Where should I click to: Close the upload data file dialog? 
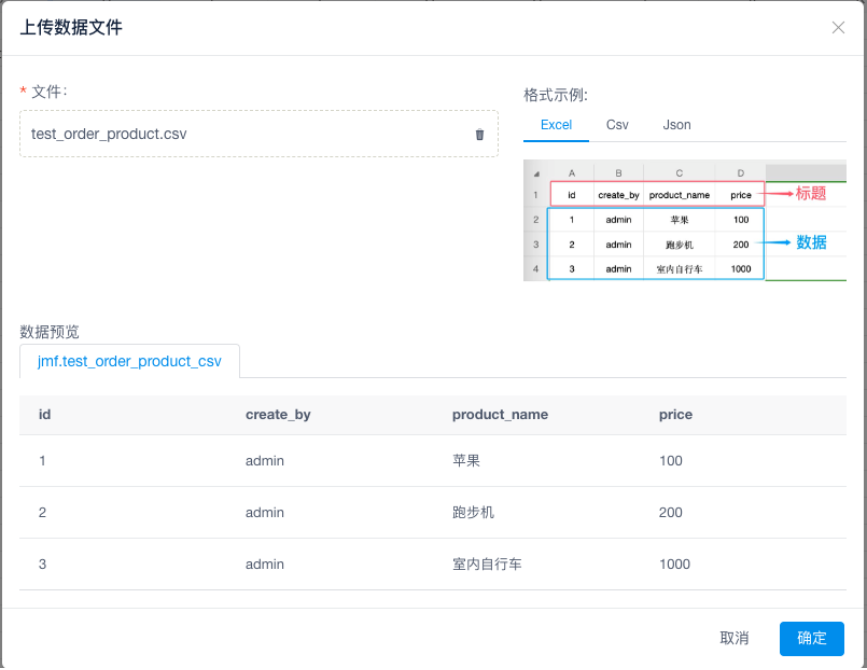point(838,28)
